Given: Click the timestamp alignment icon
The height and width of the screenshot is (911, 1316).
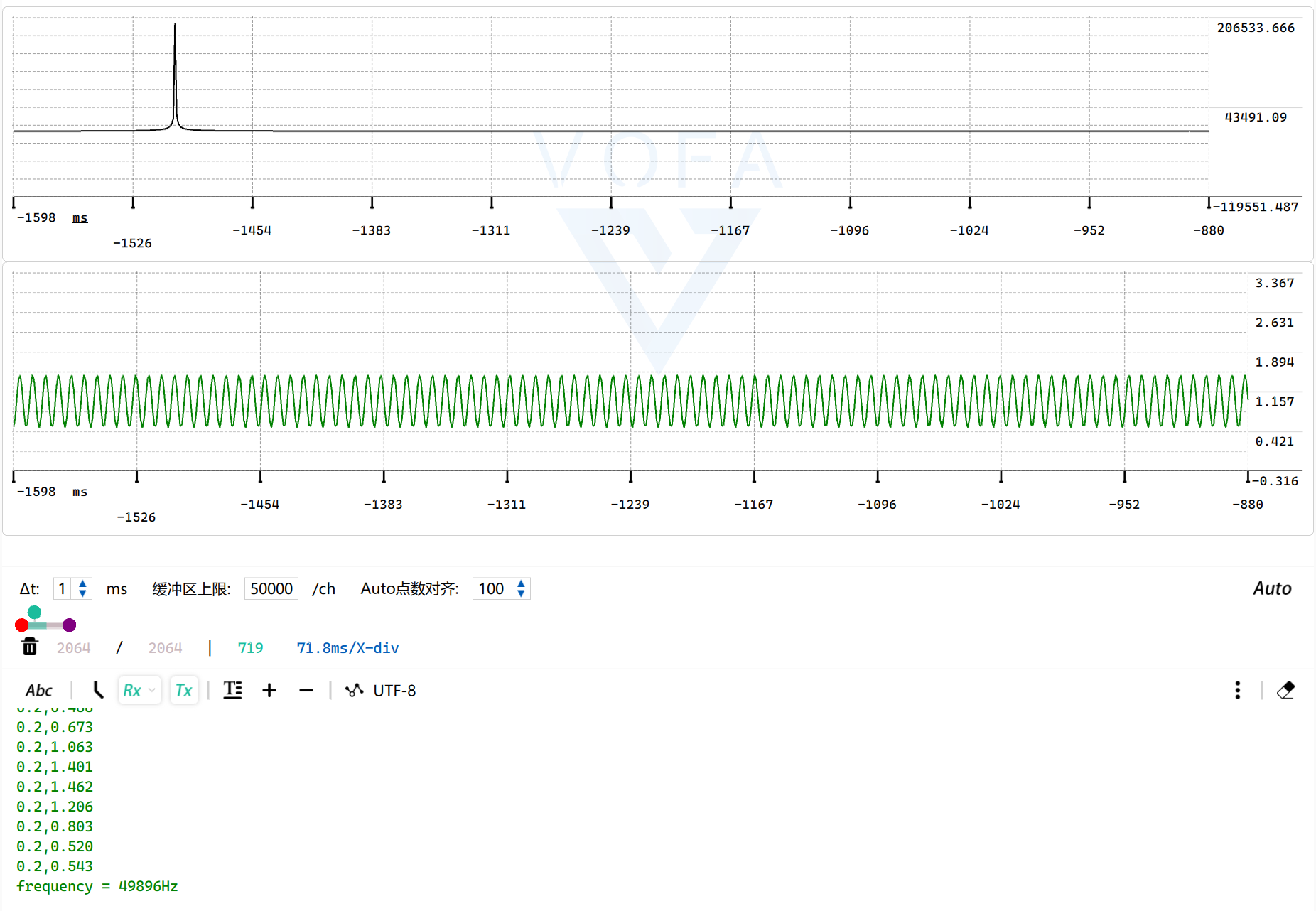Looking at the screenshot, I should [x=232, y=690].
